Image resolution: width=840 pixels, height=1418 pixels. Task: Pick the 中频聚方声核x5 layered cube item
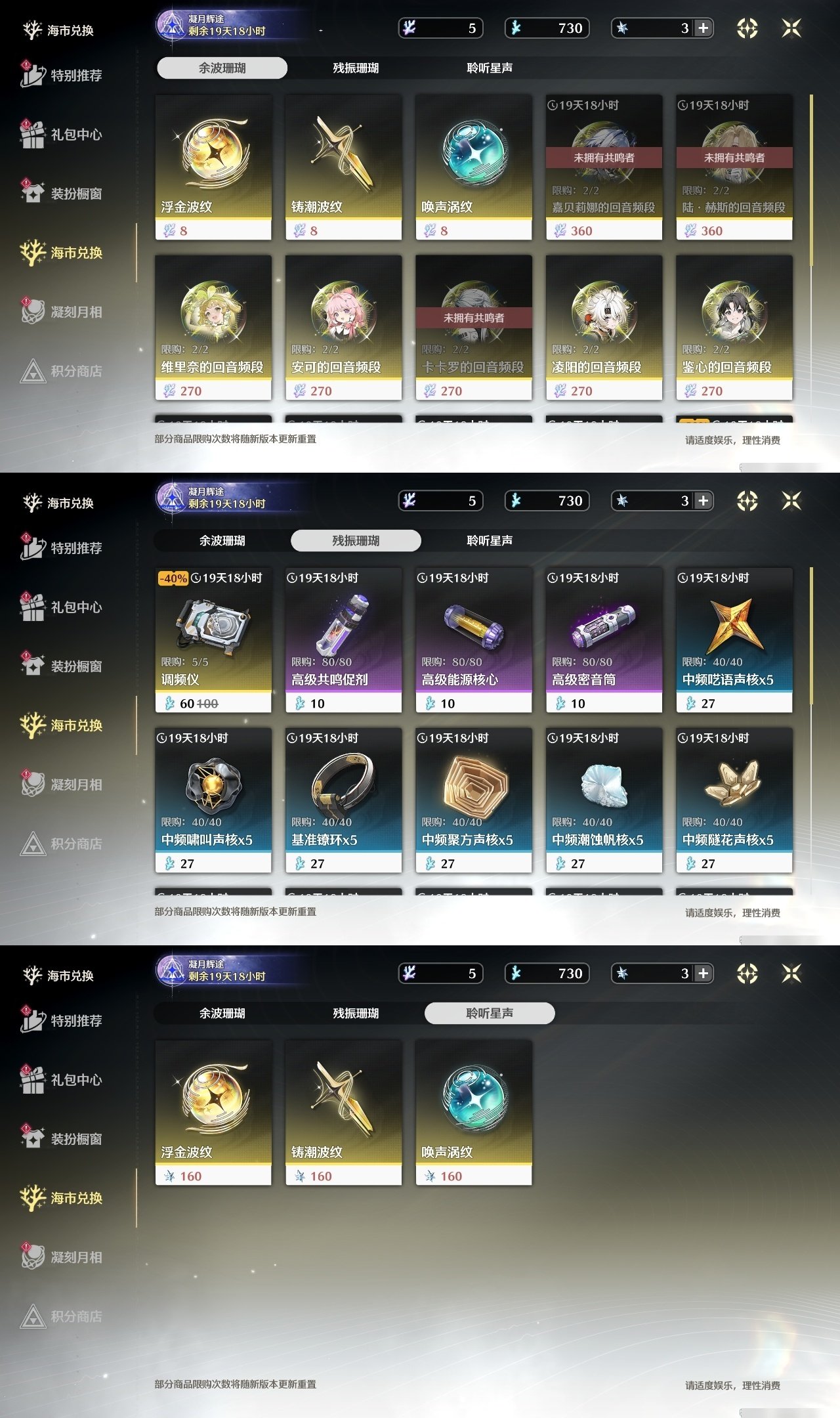click(474, 801)
